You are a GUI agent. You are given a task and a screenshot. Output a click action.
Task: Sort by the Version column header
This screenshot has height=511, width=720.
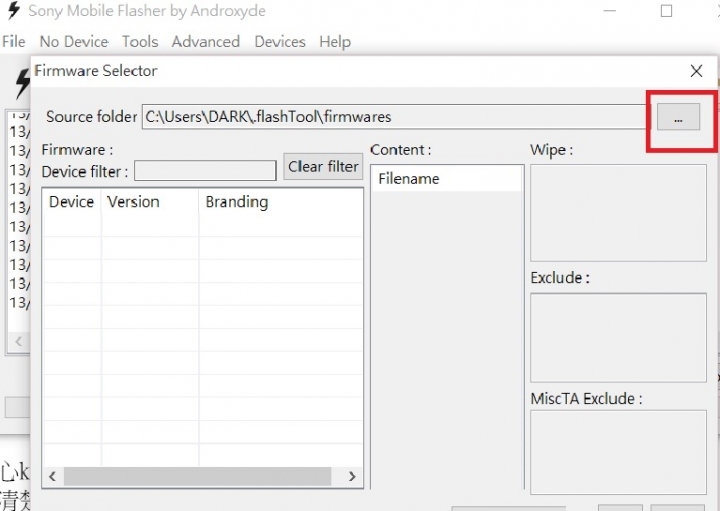150,202
